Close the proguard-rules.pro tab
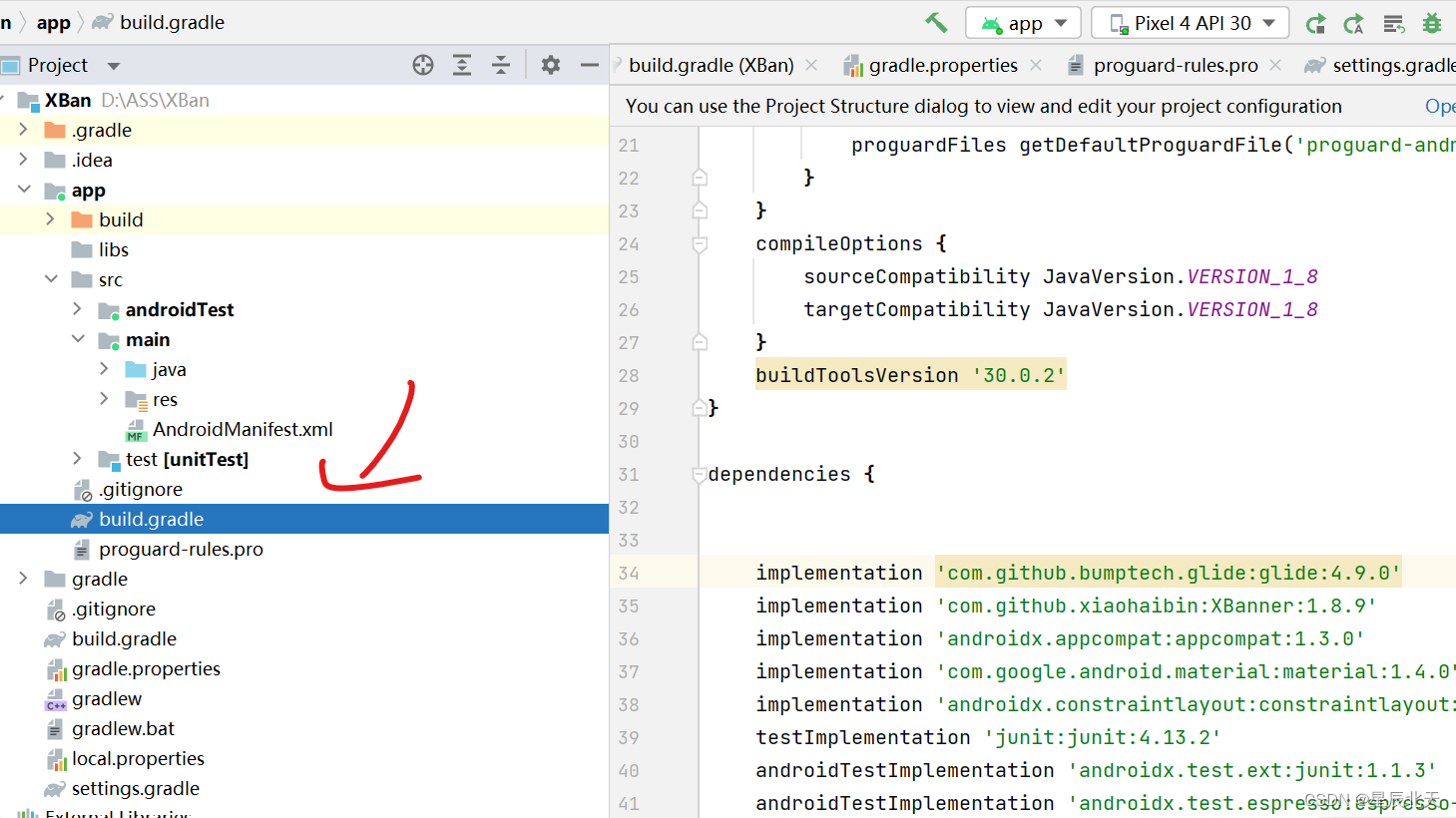This screenshot has width=1456, height=818. point(1275,65)
